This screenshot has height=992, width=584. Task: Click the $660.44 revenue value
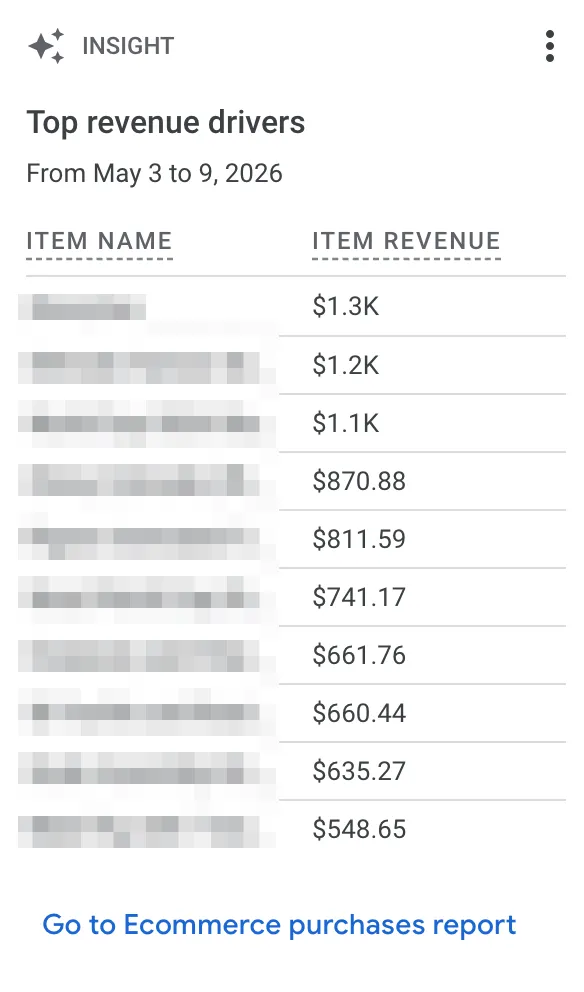coord(359,713)
